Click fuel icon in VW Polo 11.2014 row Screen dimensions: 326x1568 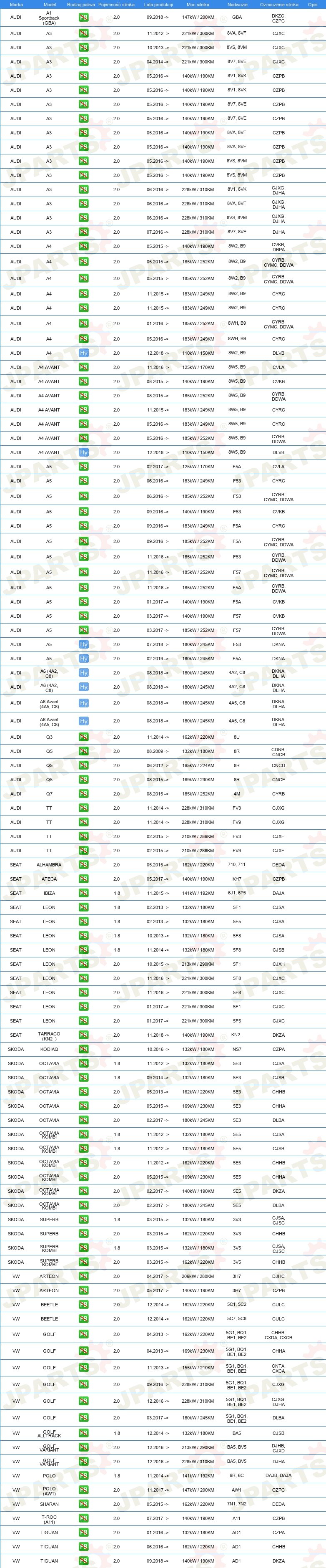(x=83, y=1475)
